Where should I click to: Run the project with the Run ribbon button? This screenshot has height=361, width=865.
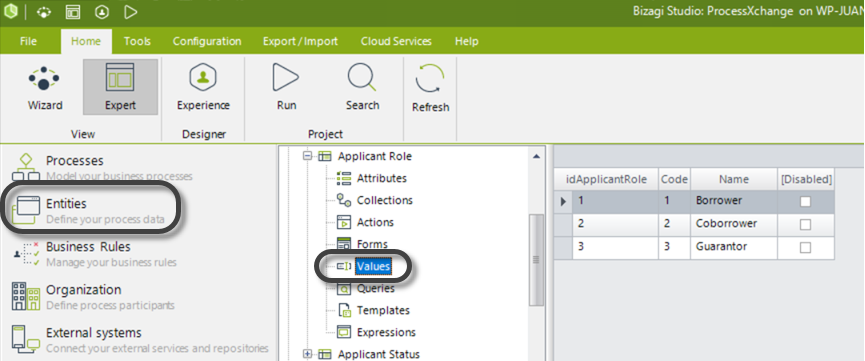click(286, 87)
